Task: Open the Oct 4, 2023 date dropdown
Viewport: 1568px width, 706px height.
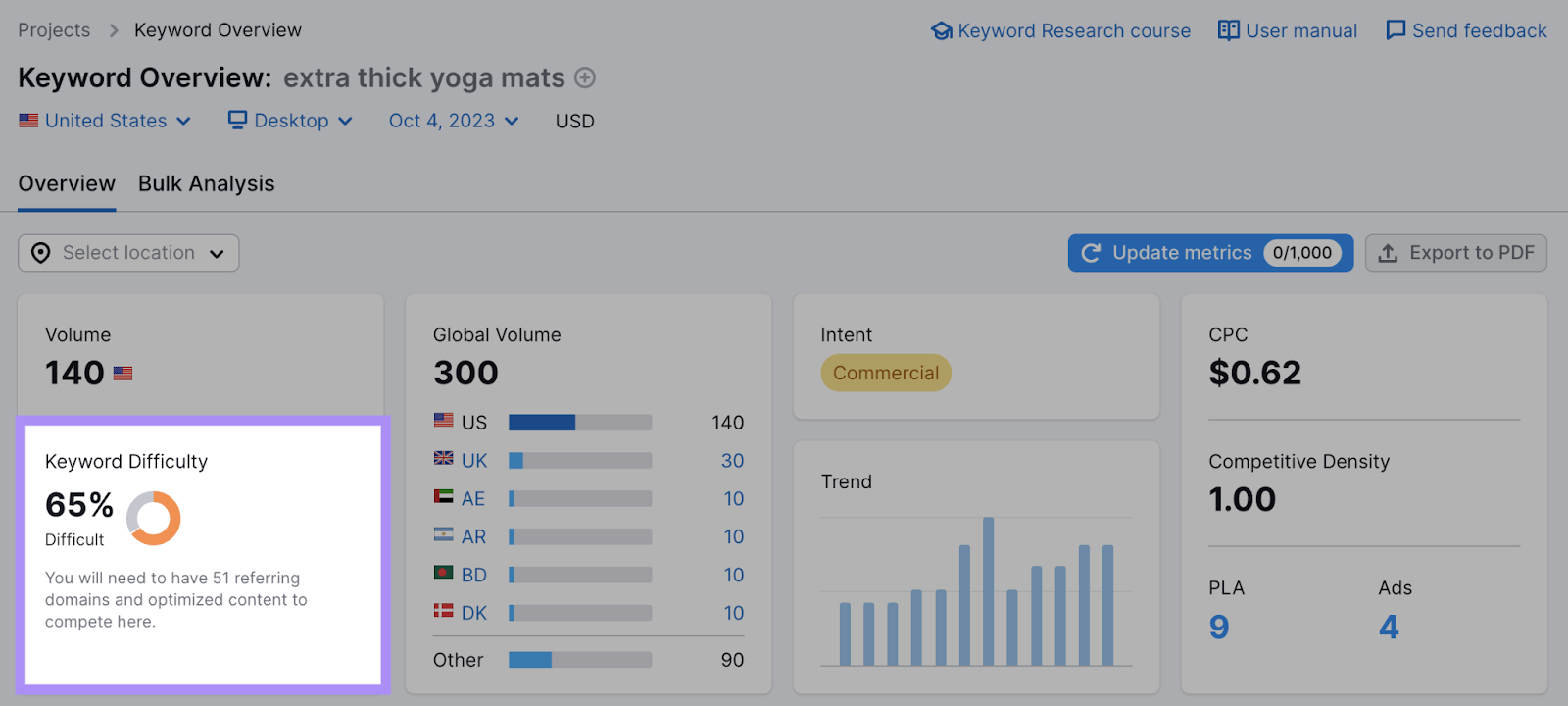Action: point(453,121)
